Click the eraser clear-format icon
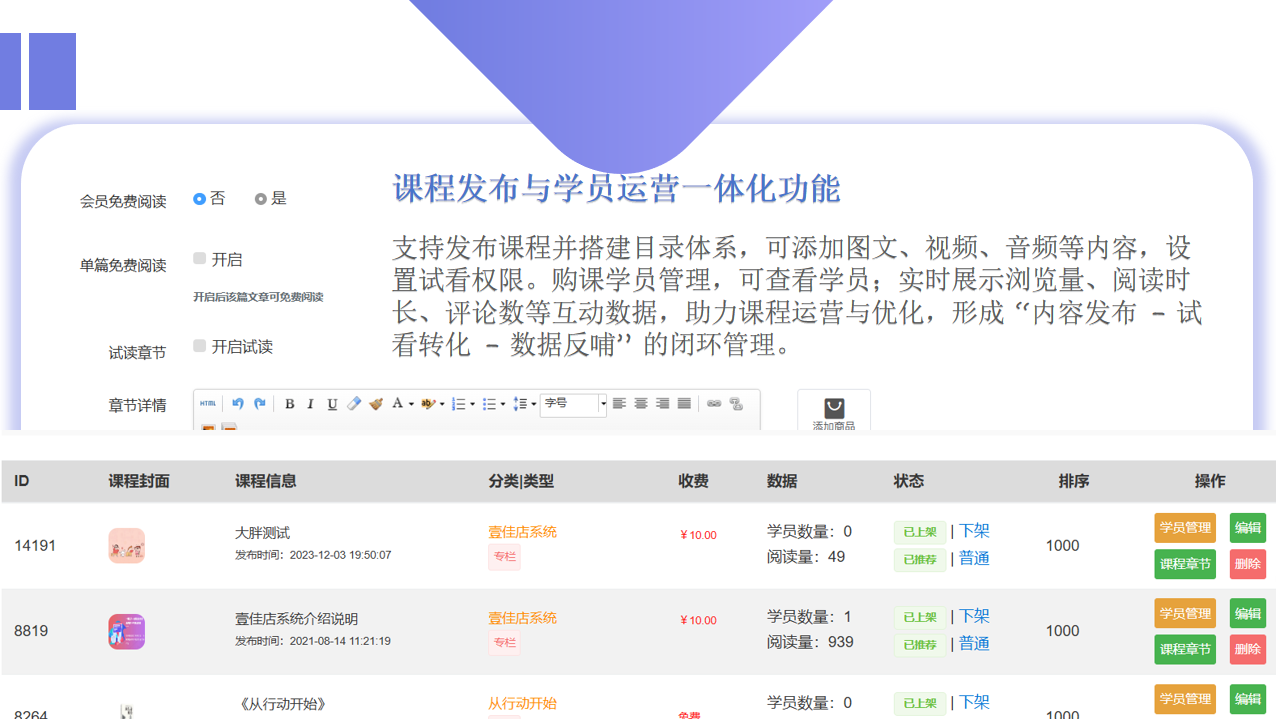Screen dimensions: 1276x719 [x=354, y=404]
